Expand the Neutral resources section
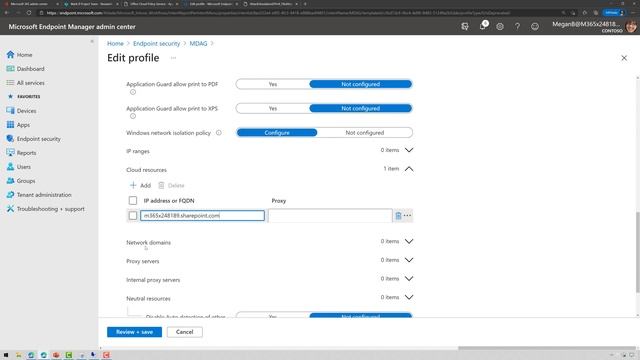Screen dimensions: 640x360 tap(409, 297)
